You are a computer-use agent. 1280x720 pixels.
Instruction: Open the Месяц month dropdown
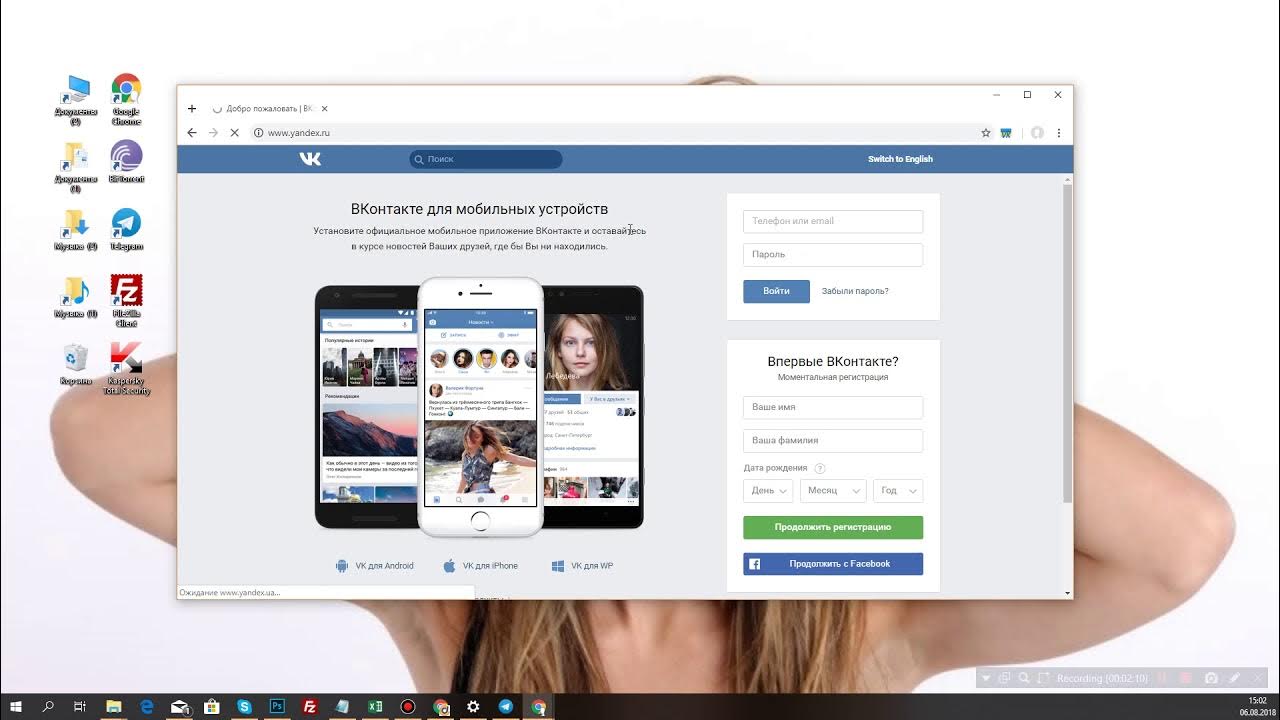coord(833,490)
